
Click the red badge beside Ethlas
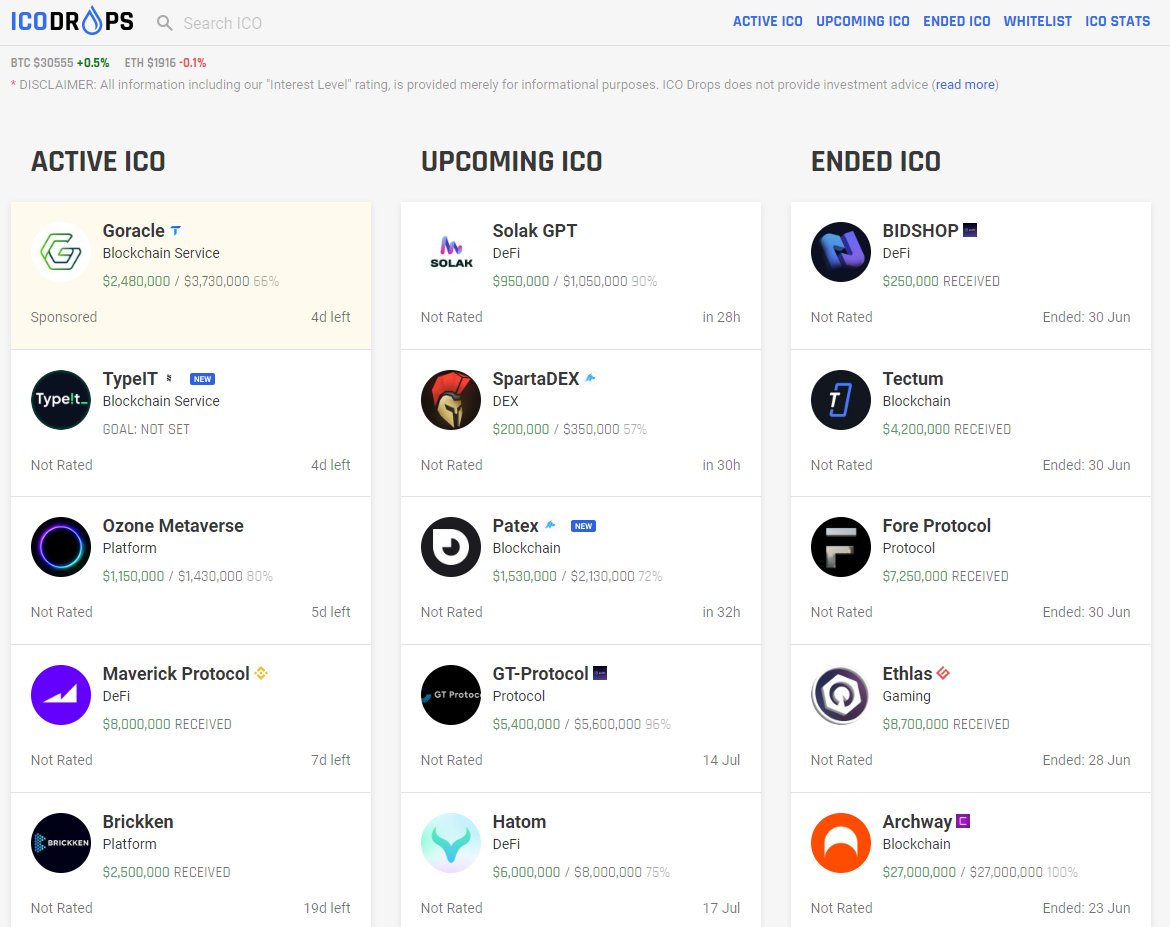tap(943, 673)
